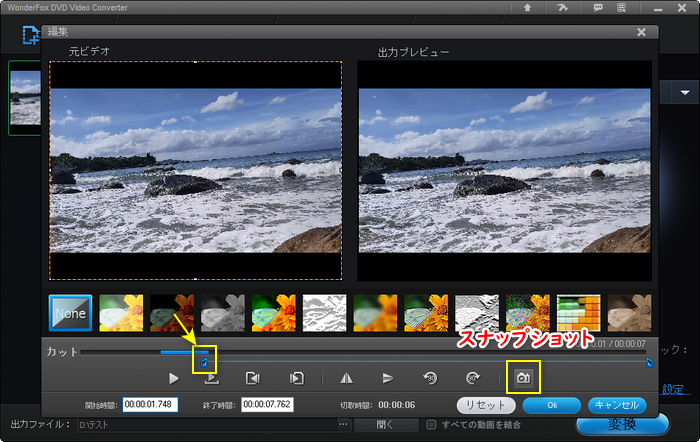Apply the mosaic tile filter thumbnail
The height and width of the screenshot is (442, 700).
click(579, 313)
